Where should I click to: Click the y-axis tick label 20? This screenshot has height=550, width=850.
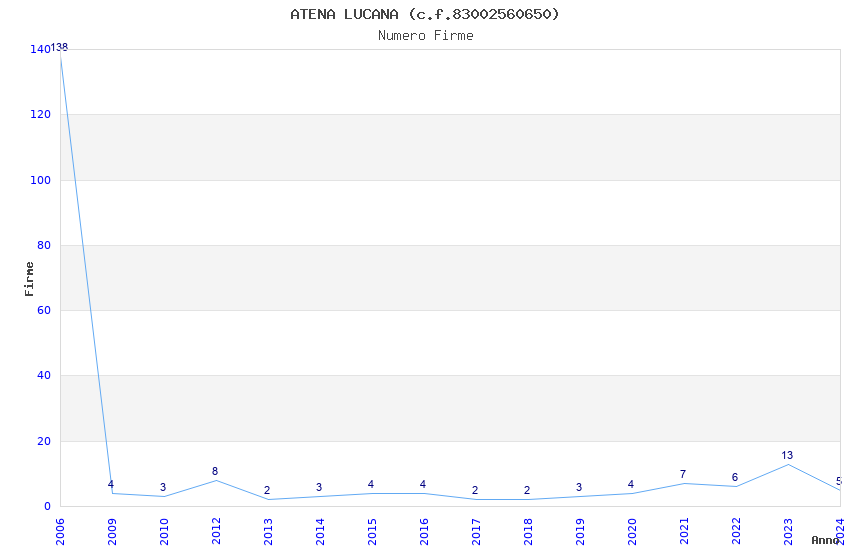(x=44, y=442)
